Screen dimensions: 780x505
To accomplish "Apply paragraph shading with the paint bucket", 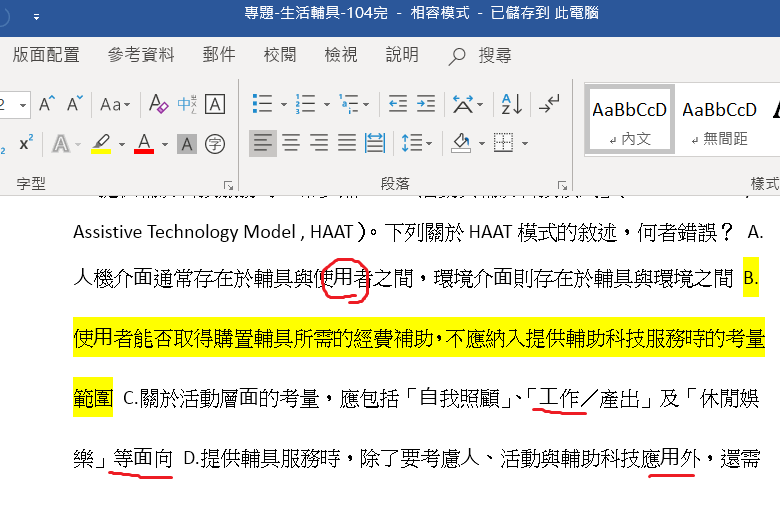I will point(461,143).
